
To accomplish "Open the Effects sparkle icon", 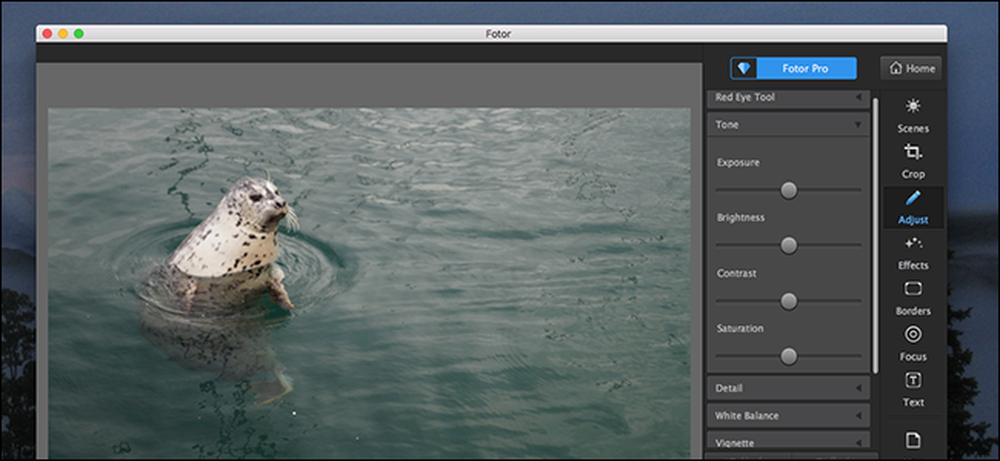I will pos(913,243).
